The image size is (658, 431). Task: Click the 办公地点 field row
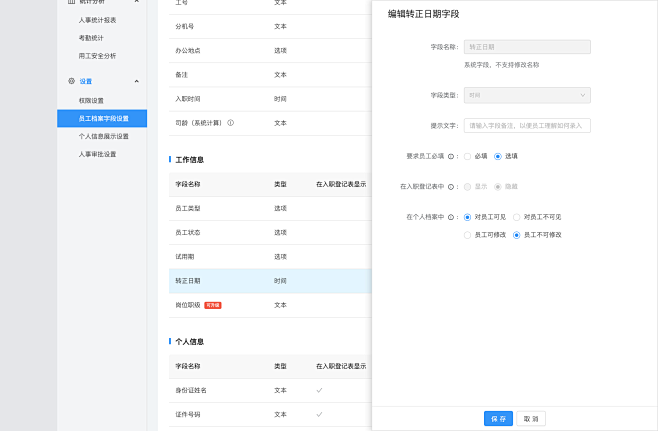point(270,51)
